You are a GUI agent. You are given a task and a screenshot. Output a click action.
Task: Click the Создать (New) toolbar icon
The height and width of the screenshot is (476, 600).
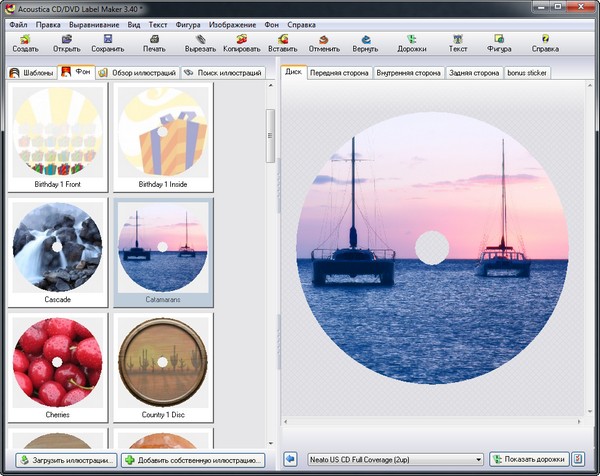pyautogui.click(x=25, y=42)
